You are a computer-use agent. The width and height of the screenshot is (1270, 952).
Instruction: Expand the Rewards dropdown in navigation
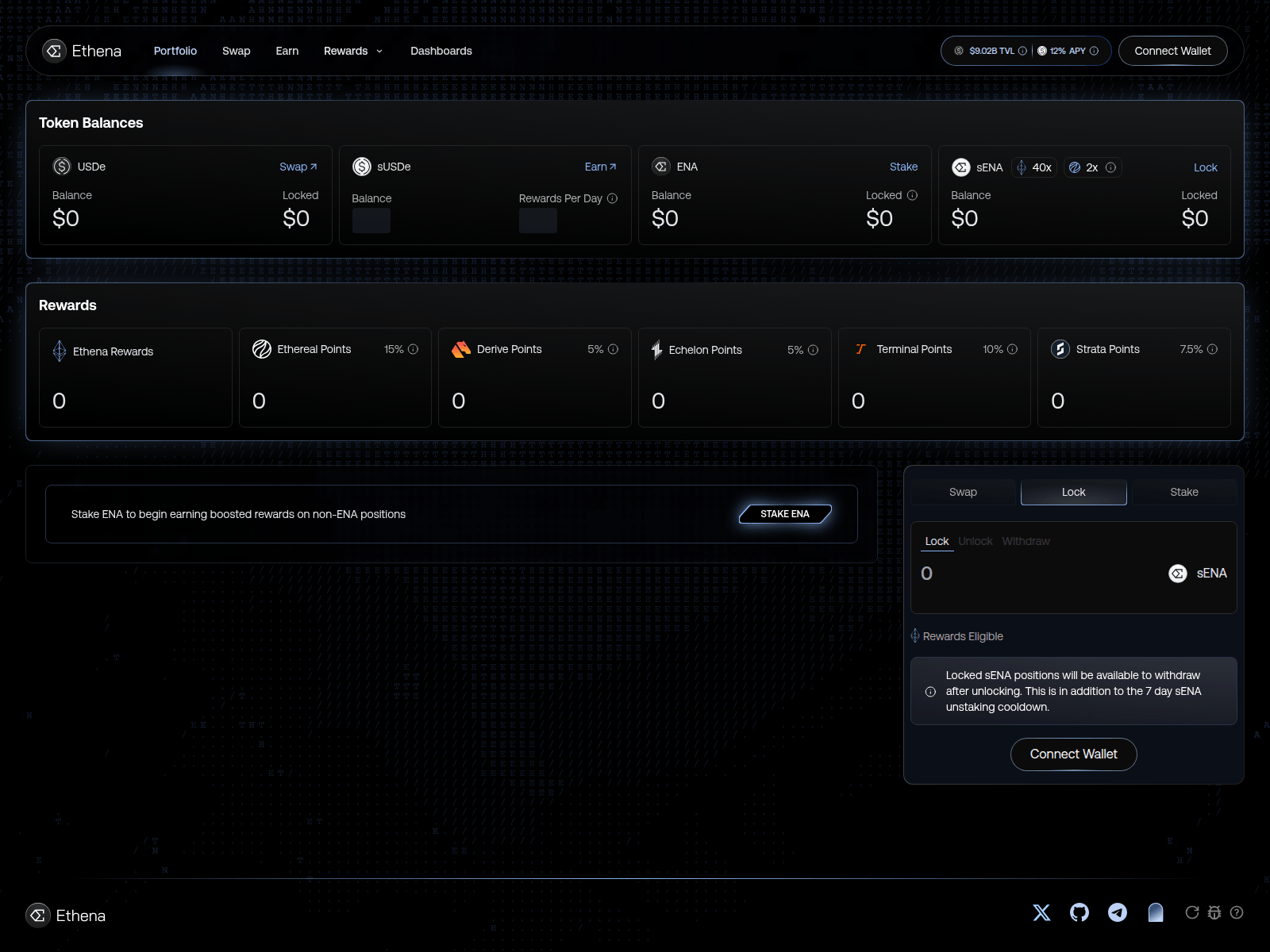353,51
